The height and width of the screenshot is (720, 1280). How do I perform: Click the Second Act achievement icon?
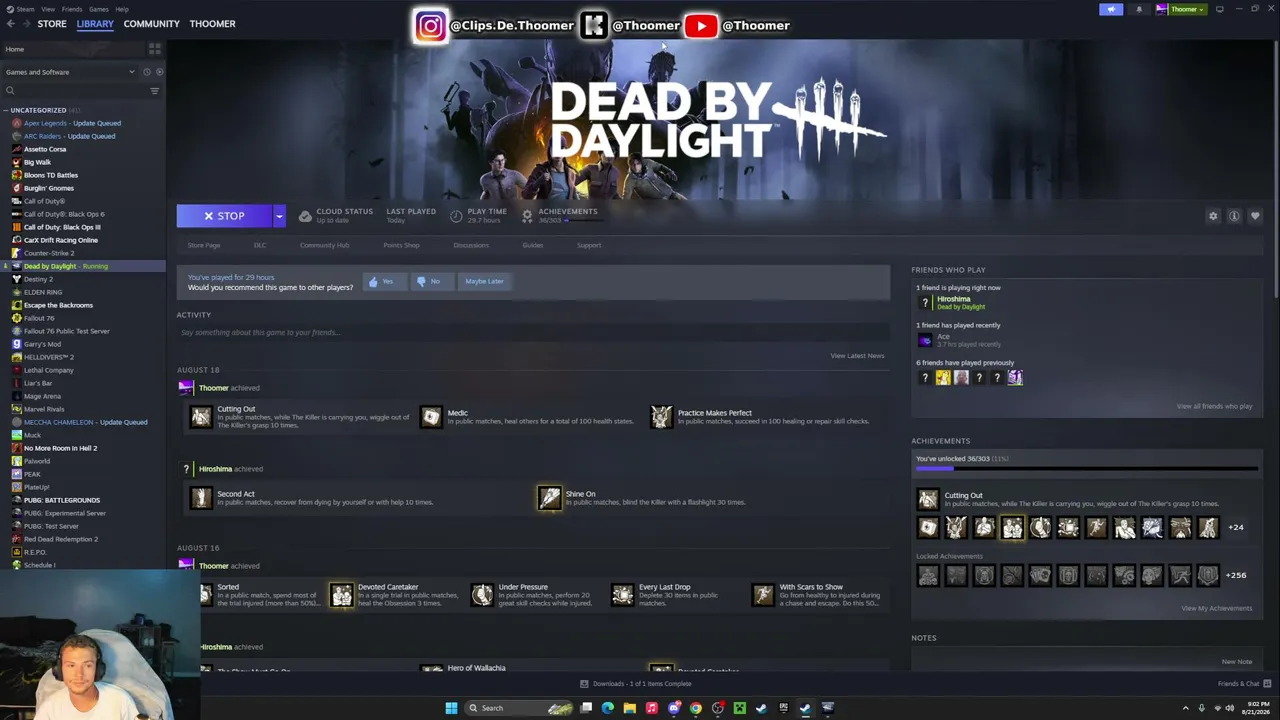click(x=201, y=498)
